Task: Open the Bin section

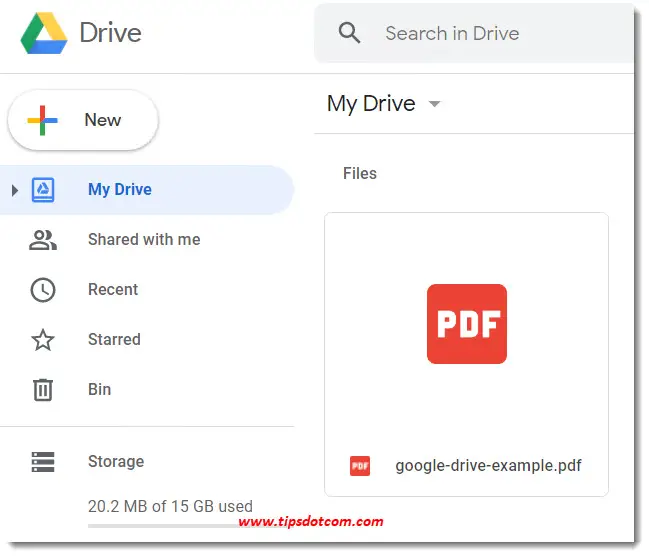Action: point(99,389)
